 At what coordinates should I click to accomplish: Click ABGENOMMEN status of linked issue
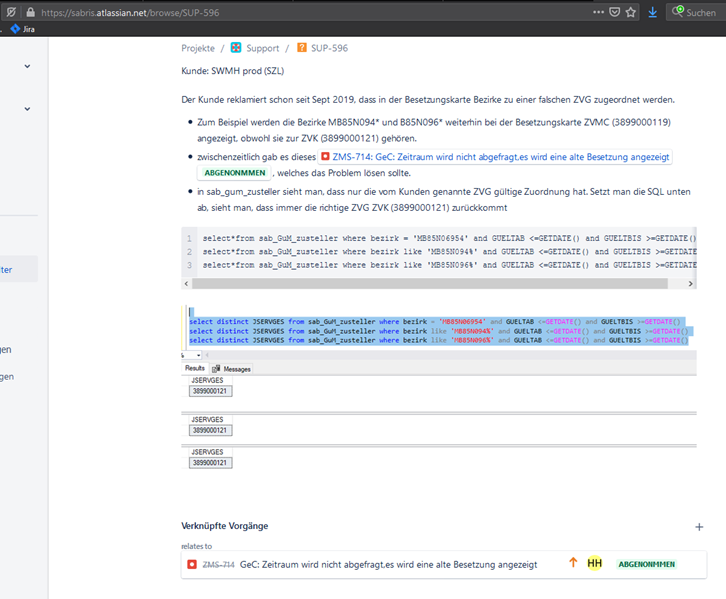pos(647,564)
